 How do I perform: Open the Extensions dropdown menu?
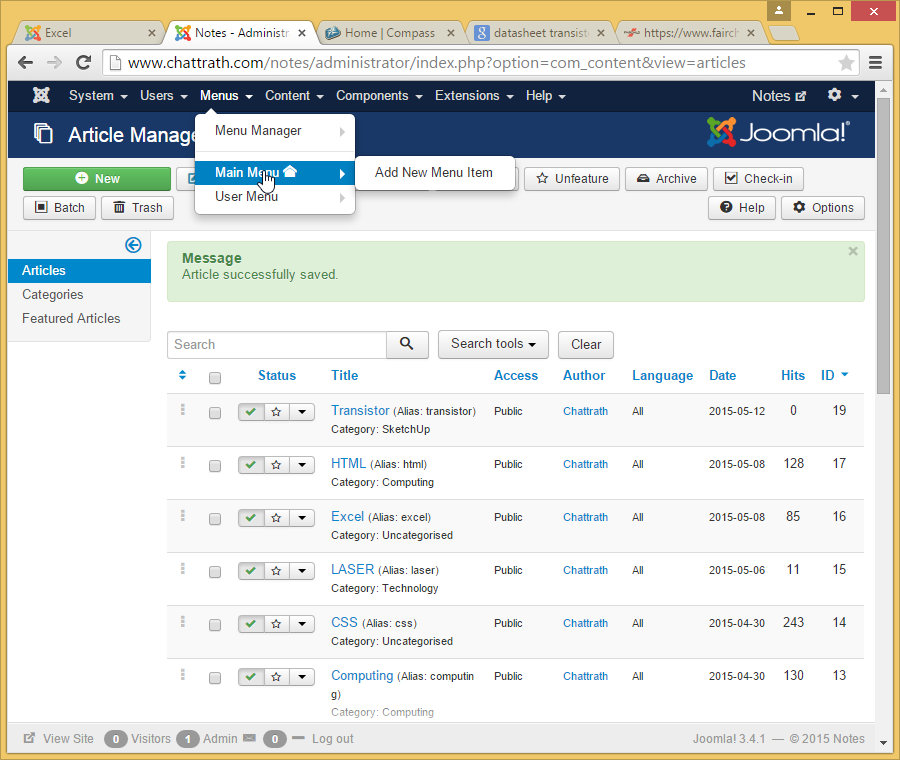point(473,96)
